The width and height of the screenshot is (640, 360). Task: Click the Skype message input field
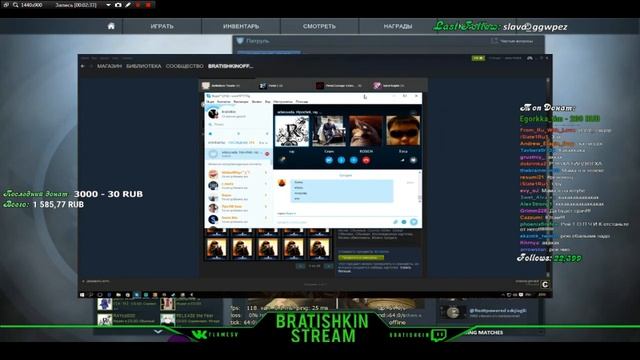coord(333,222)
